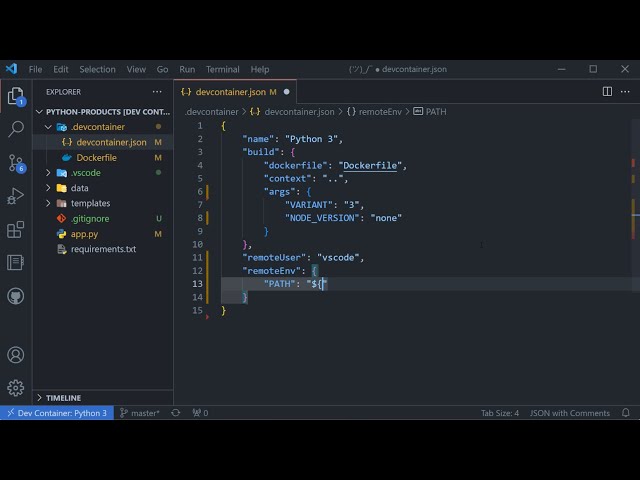Click the "NODE_VERSION" key on line 8
The height and width of the screenshot is (480, 640).
click(x=322, y=218)
